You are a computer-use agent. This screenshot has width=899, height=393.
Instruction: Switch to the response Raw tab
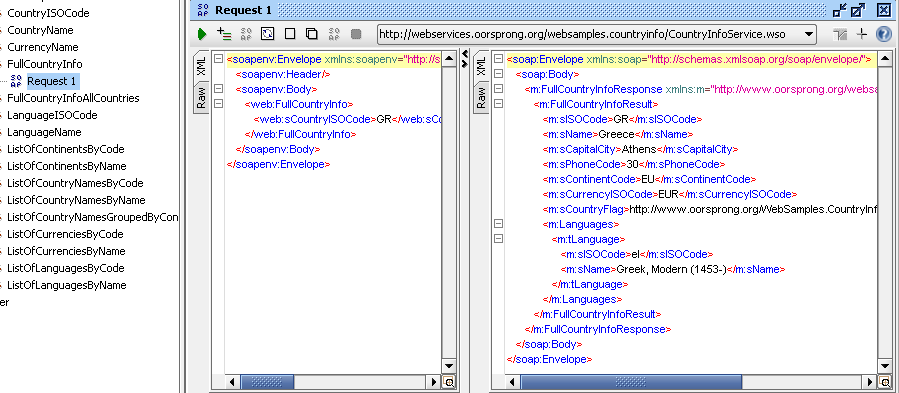click(x=481, y=98)
